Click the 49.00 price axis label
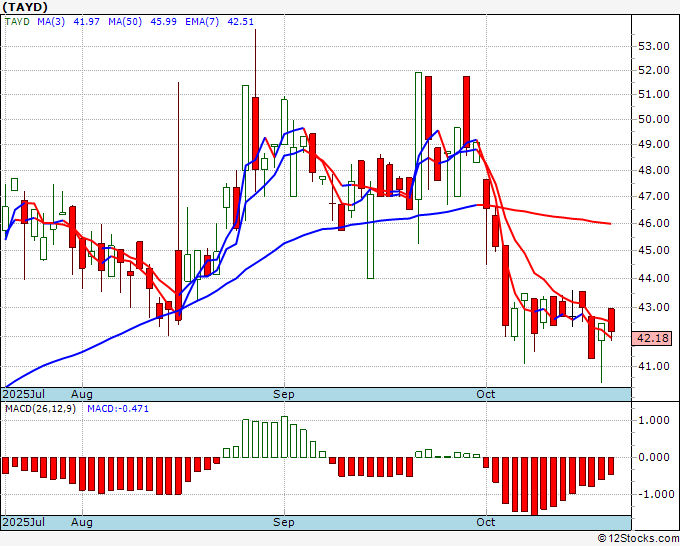Viewport: 680px width, 546px height. 654,144
